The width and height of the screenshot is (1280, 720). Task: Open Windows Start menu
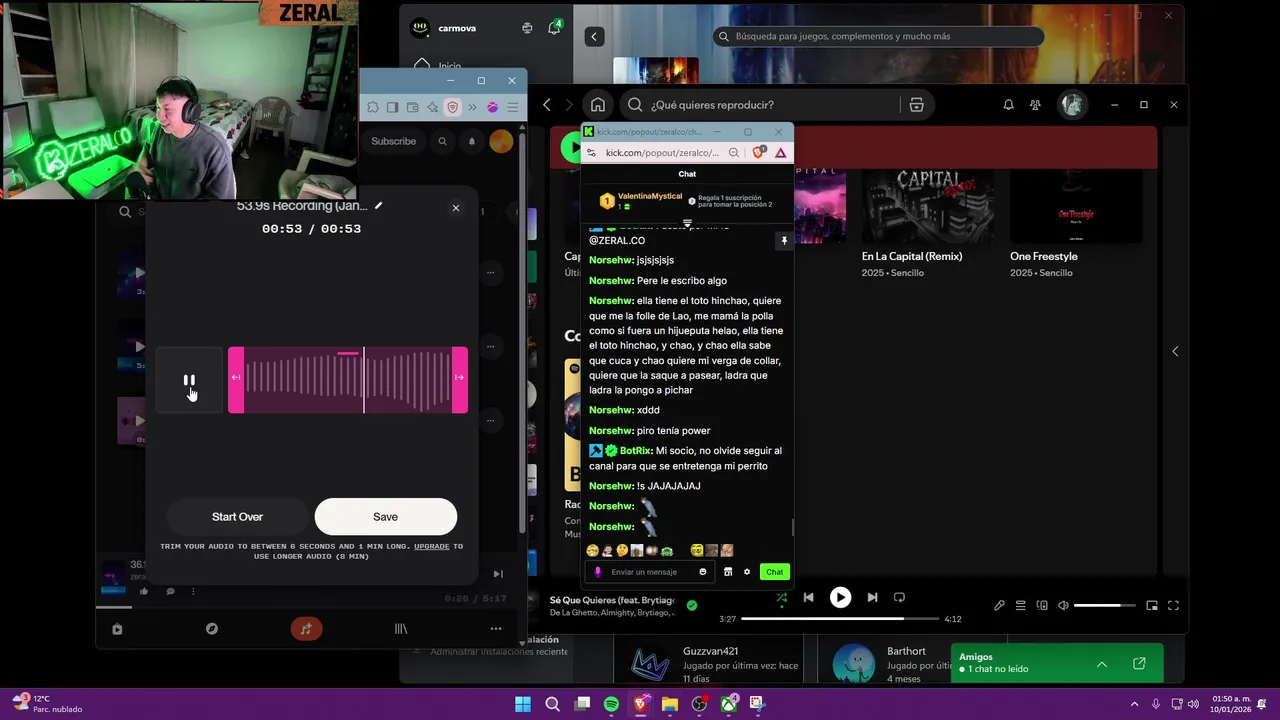523,704
